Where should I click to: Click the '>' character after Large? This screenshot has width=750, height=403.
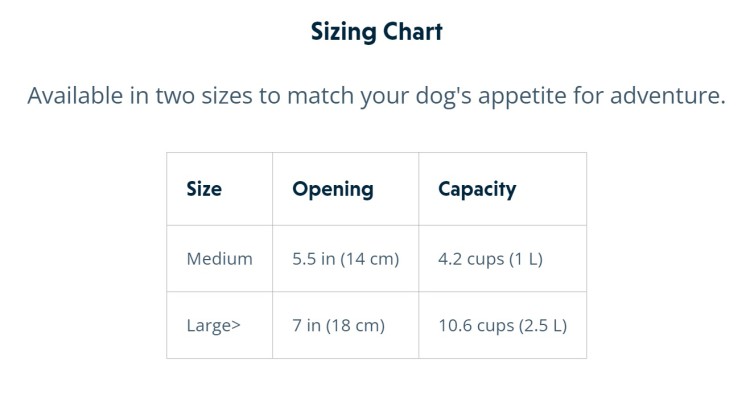point(235,326)
